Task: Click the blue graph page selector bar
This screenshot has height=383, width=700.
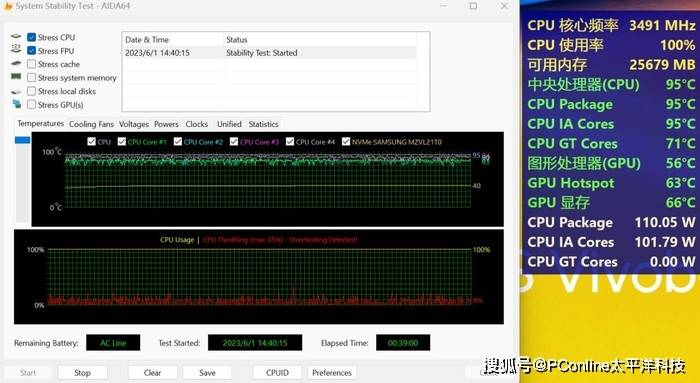Action: click(x=22, y=140)
